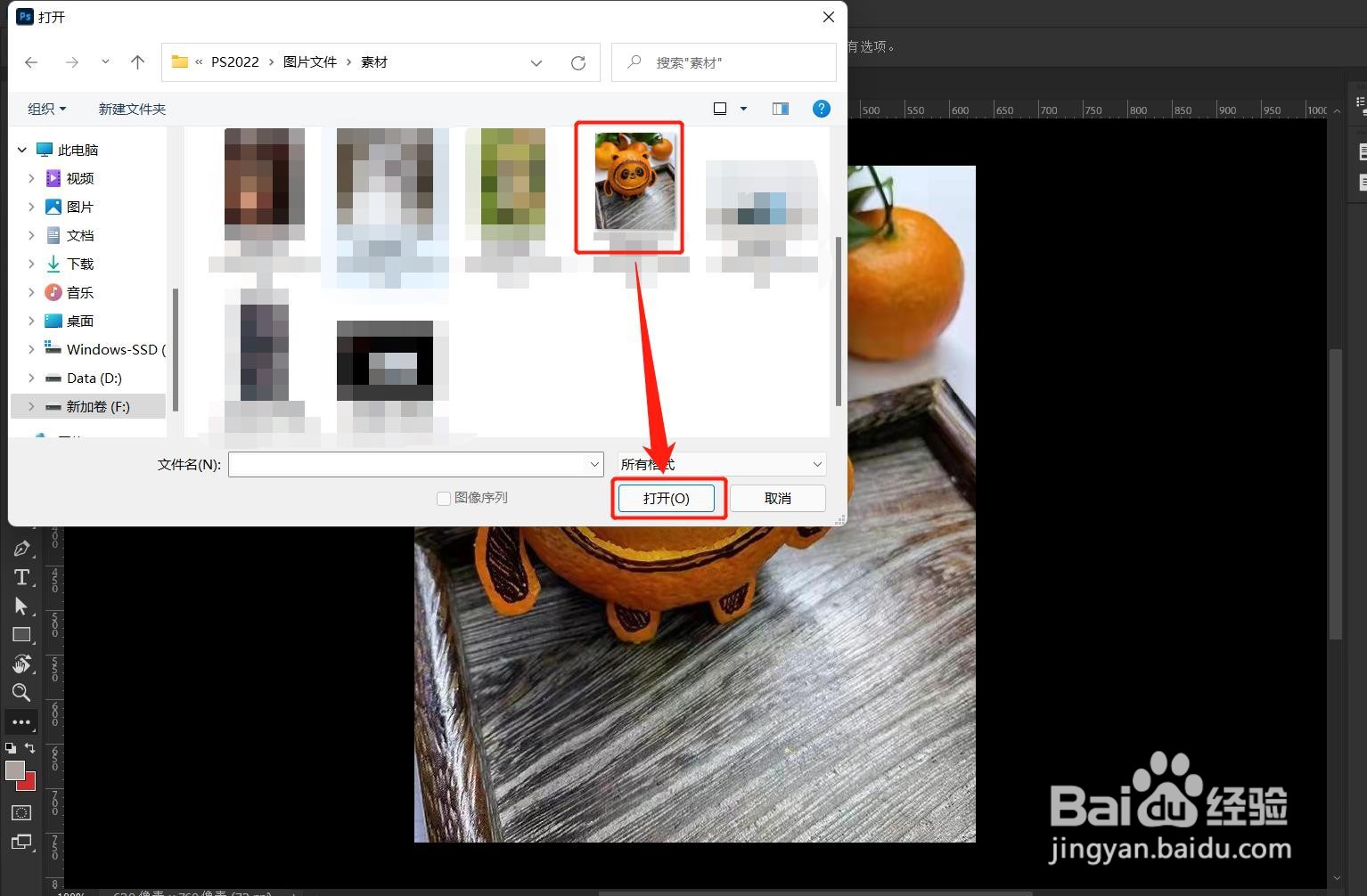Expand the 文档 folder node
The image size is (1367, 896).
tap(31, 235)
